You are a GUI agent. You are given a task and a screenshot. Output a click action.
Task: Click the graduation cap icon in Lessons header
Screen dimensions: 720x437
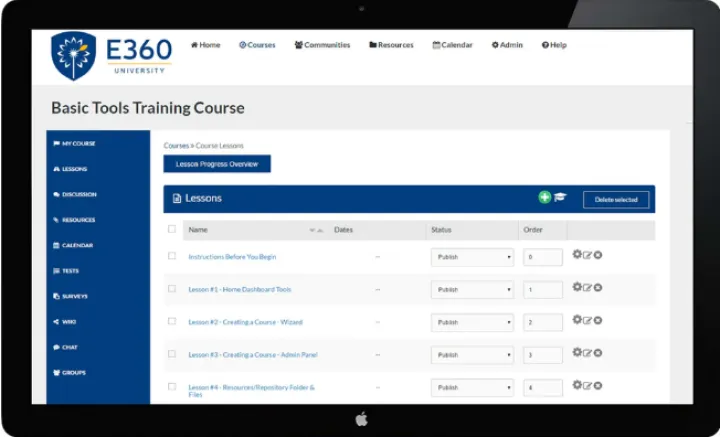(560, 198)
